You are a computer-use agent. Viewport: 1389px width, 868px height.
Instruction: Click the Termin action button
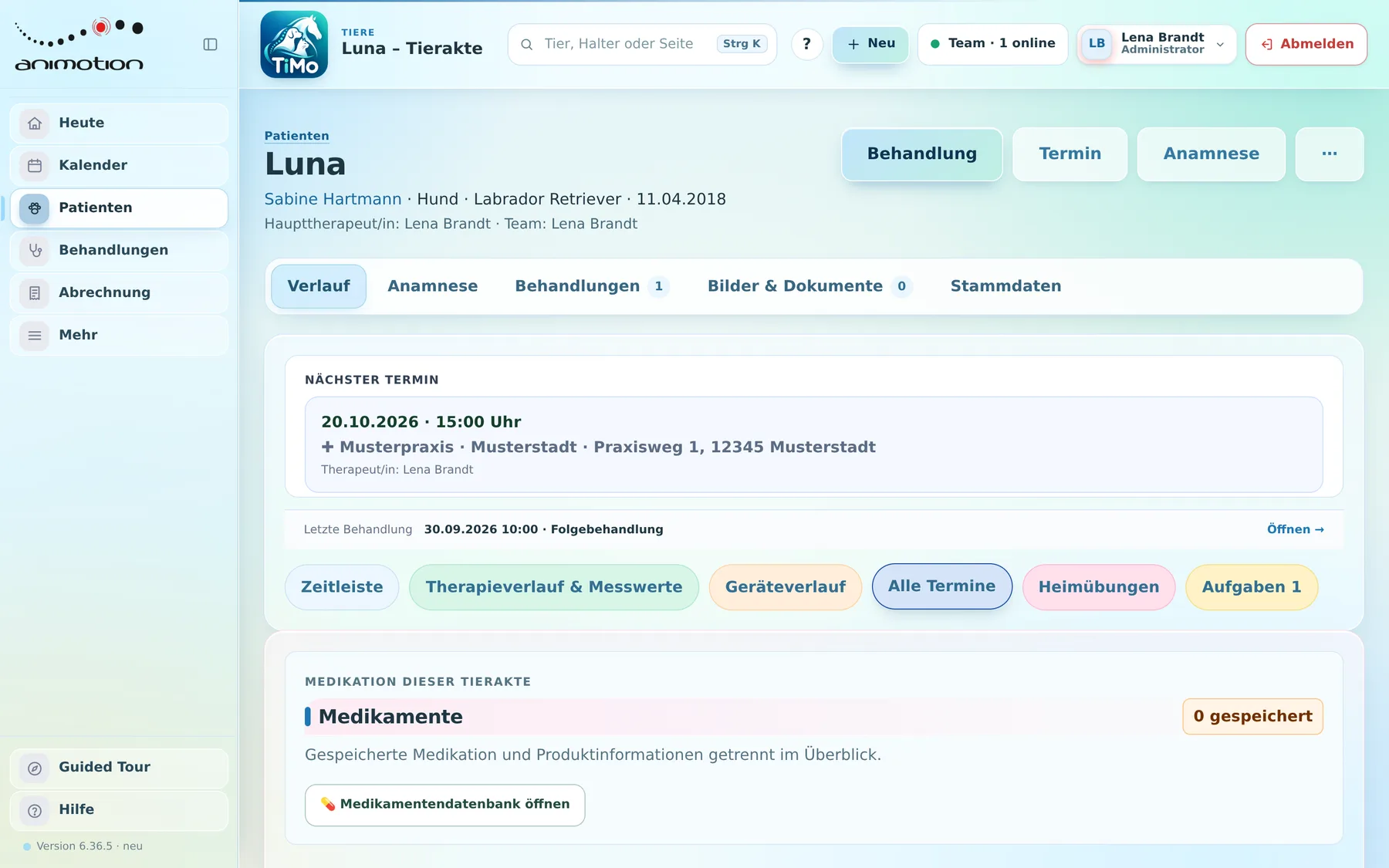tap(1070, 154)
